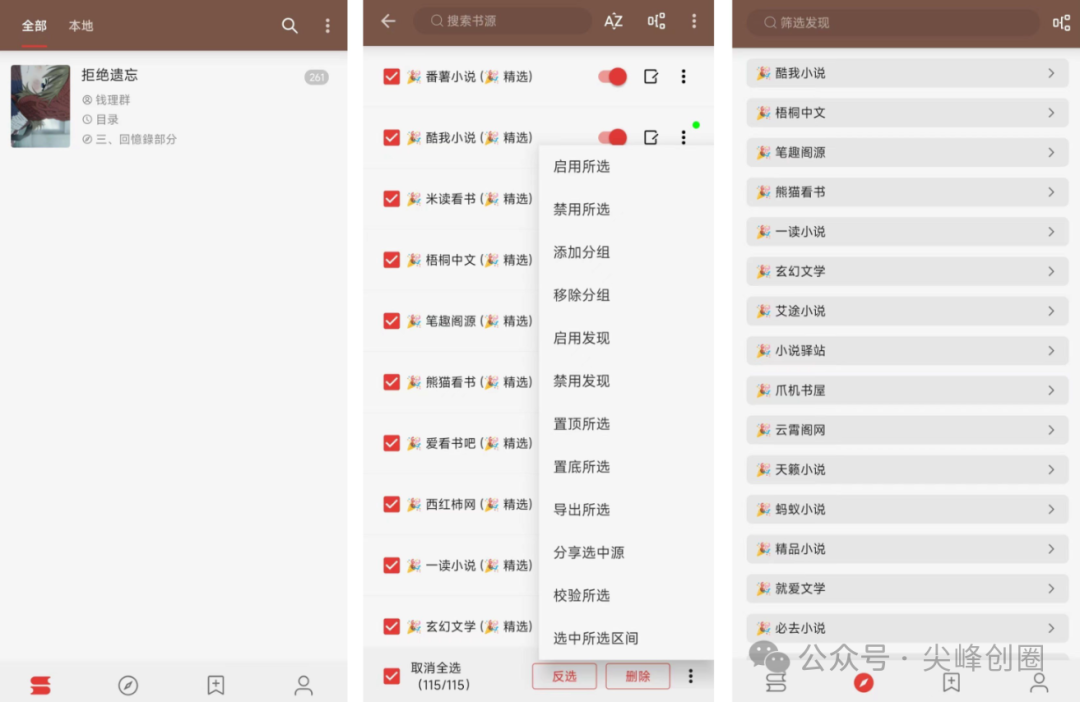
Task: Tap the bookshelf tab icon in left screen
Action: [x=41, y=685]
